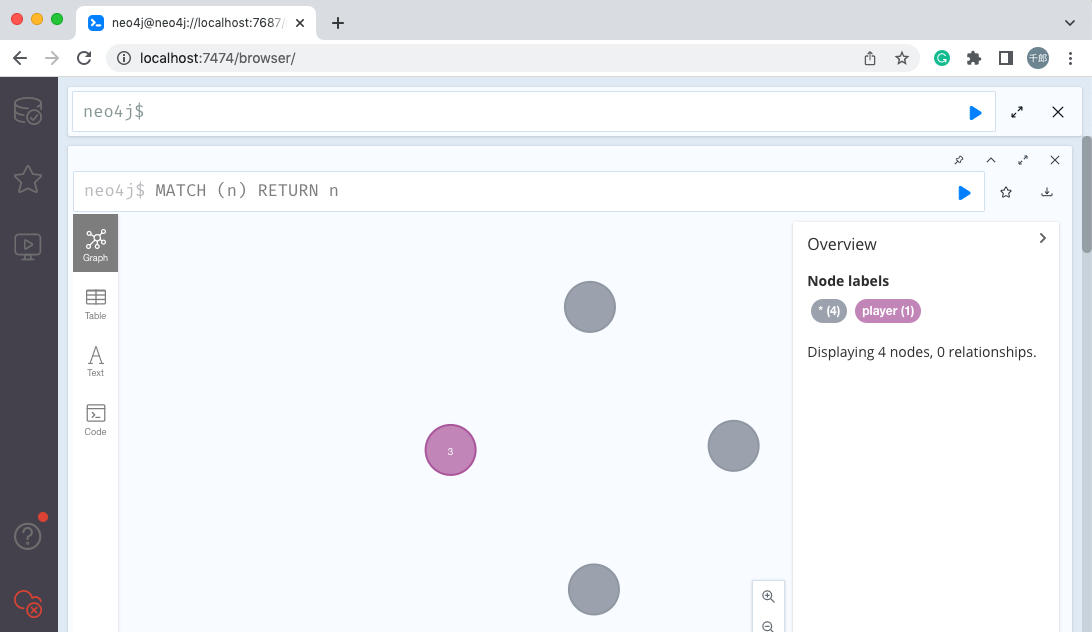
Task: Open the cloud connection error icon
Action: [28, 603]
